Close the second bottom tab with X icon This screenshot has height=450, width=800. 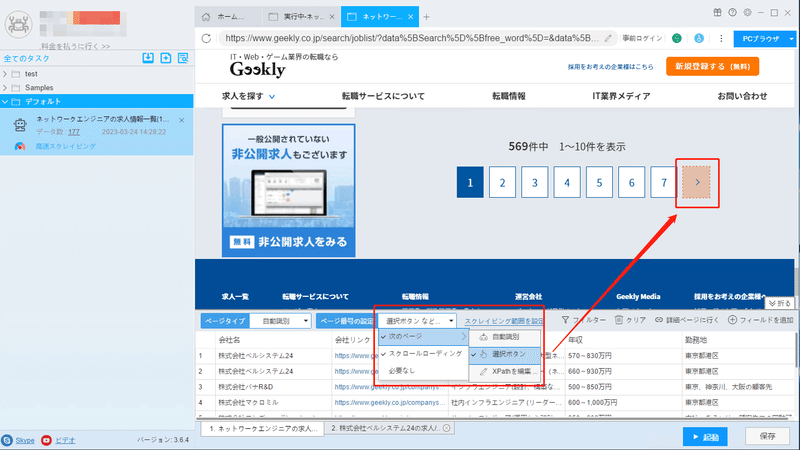click(447, 428)
